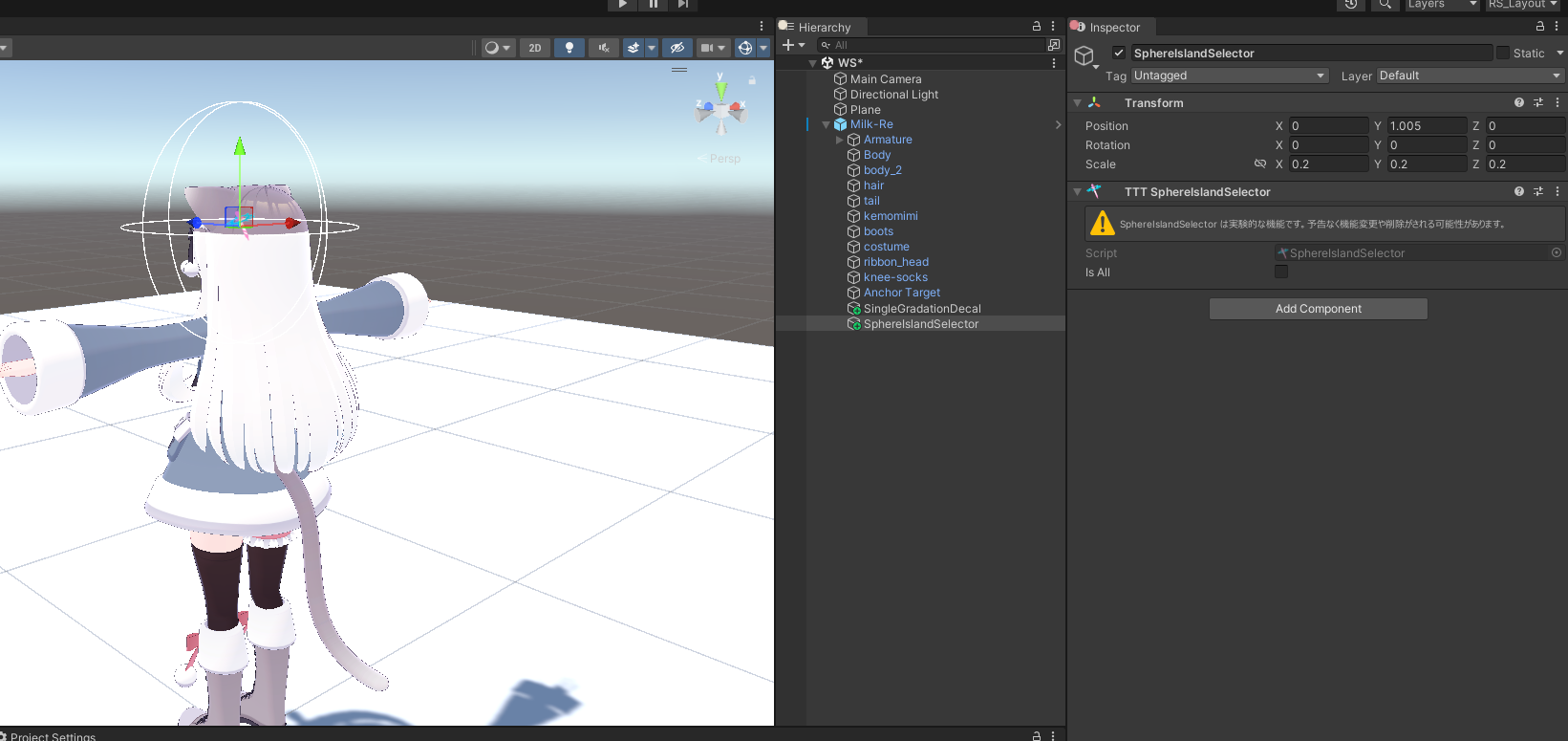The image size is (1568, 741).
Task: Mute scene audio in the Scene toolbar
Action: point(604,48)
